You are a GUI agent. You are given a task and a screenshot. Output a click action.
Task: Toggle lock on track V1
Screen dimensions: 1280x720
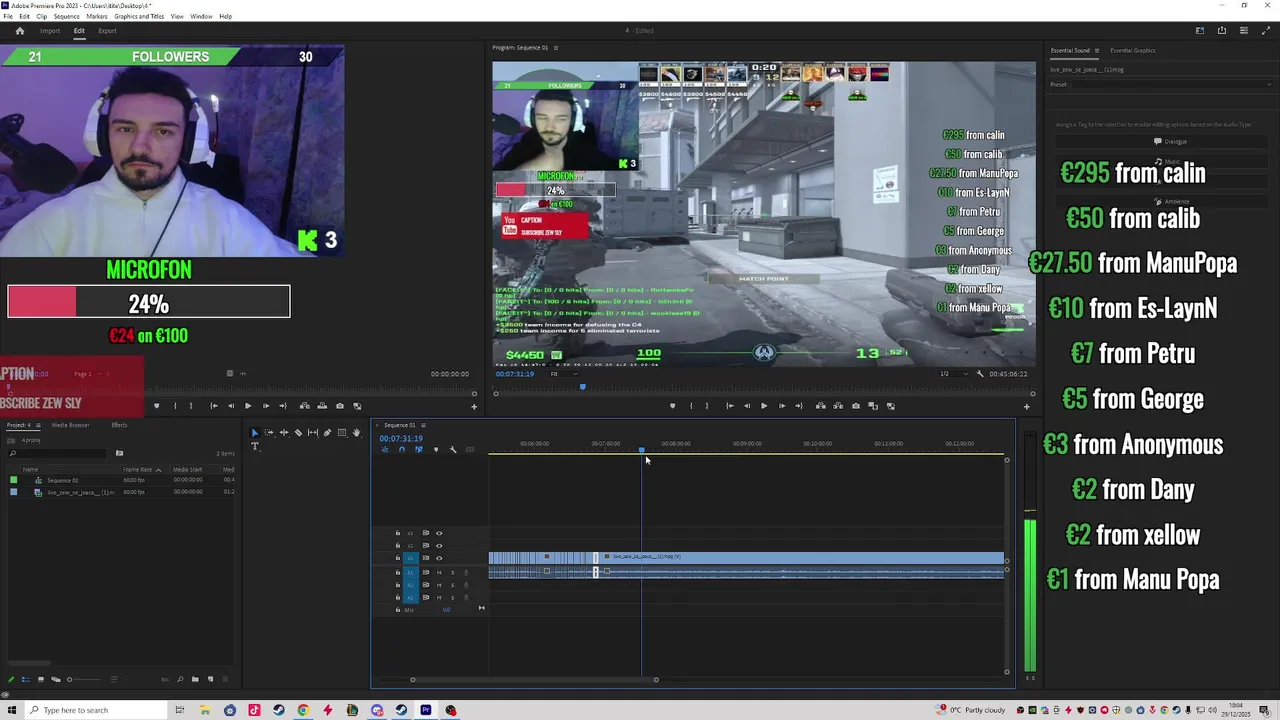point(397,558)
